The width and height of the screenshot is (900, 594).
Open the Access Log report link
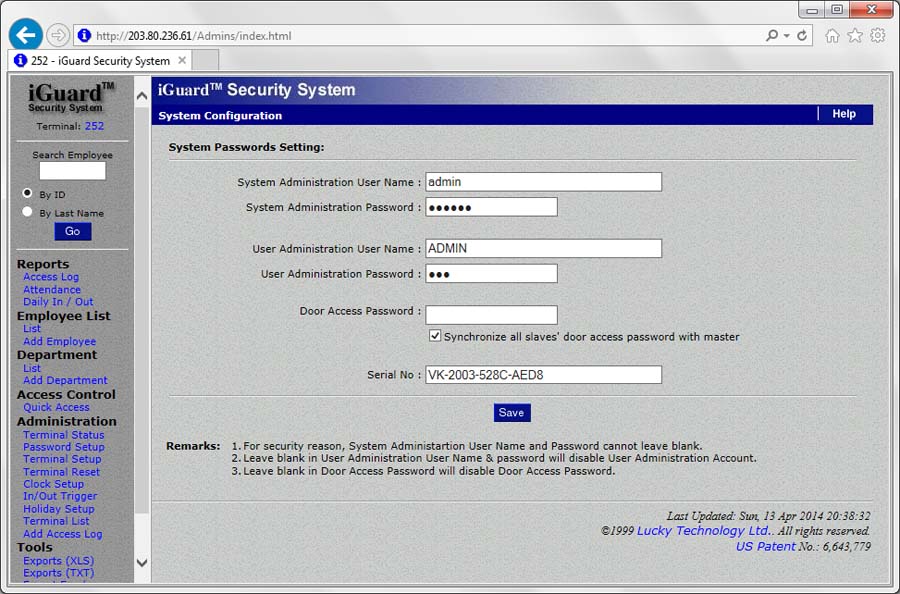[51, 277]
